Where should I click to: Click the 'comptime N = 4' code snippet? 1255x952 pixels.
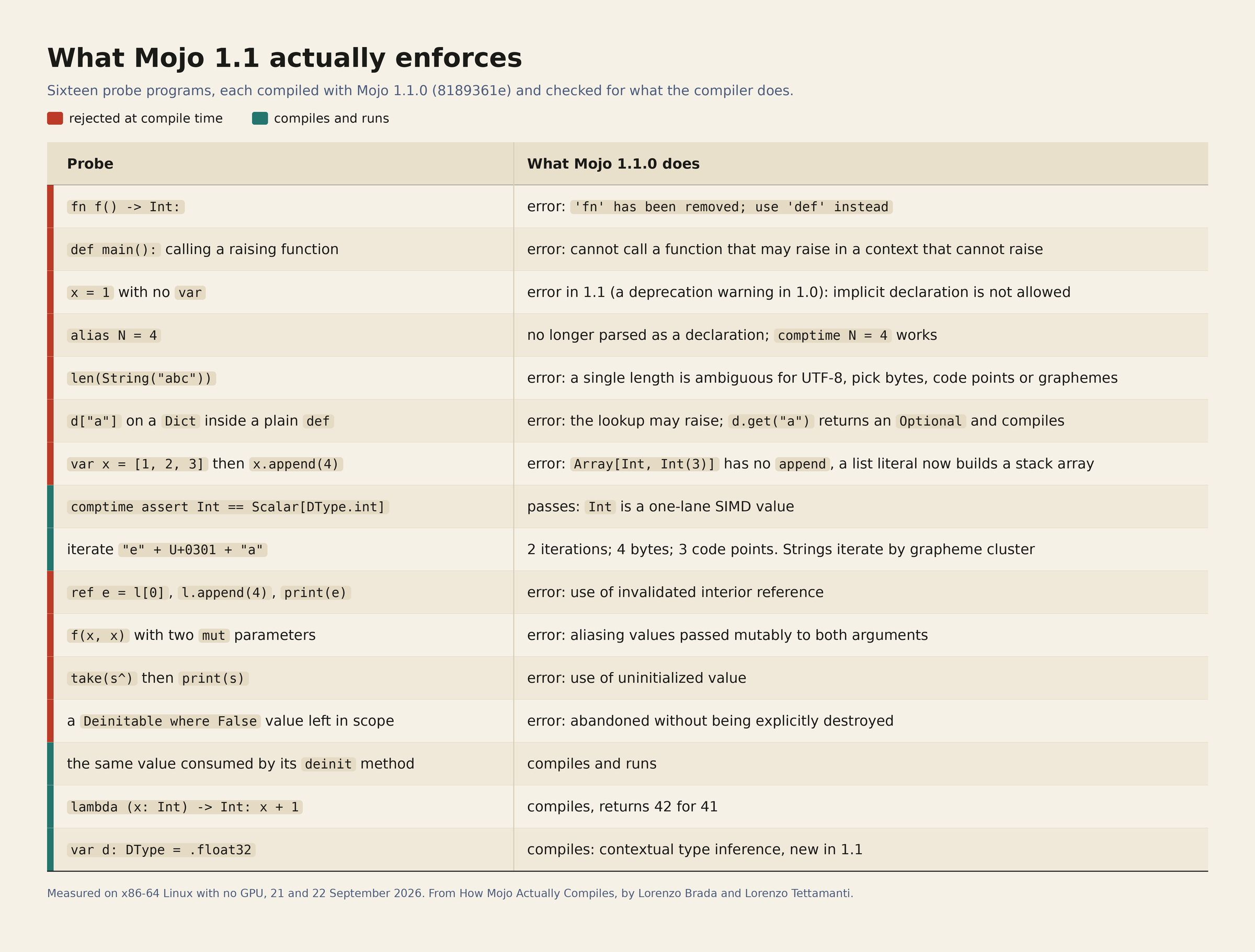click(x=832, y=335)
